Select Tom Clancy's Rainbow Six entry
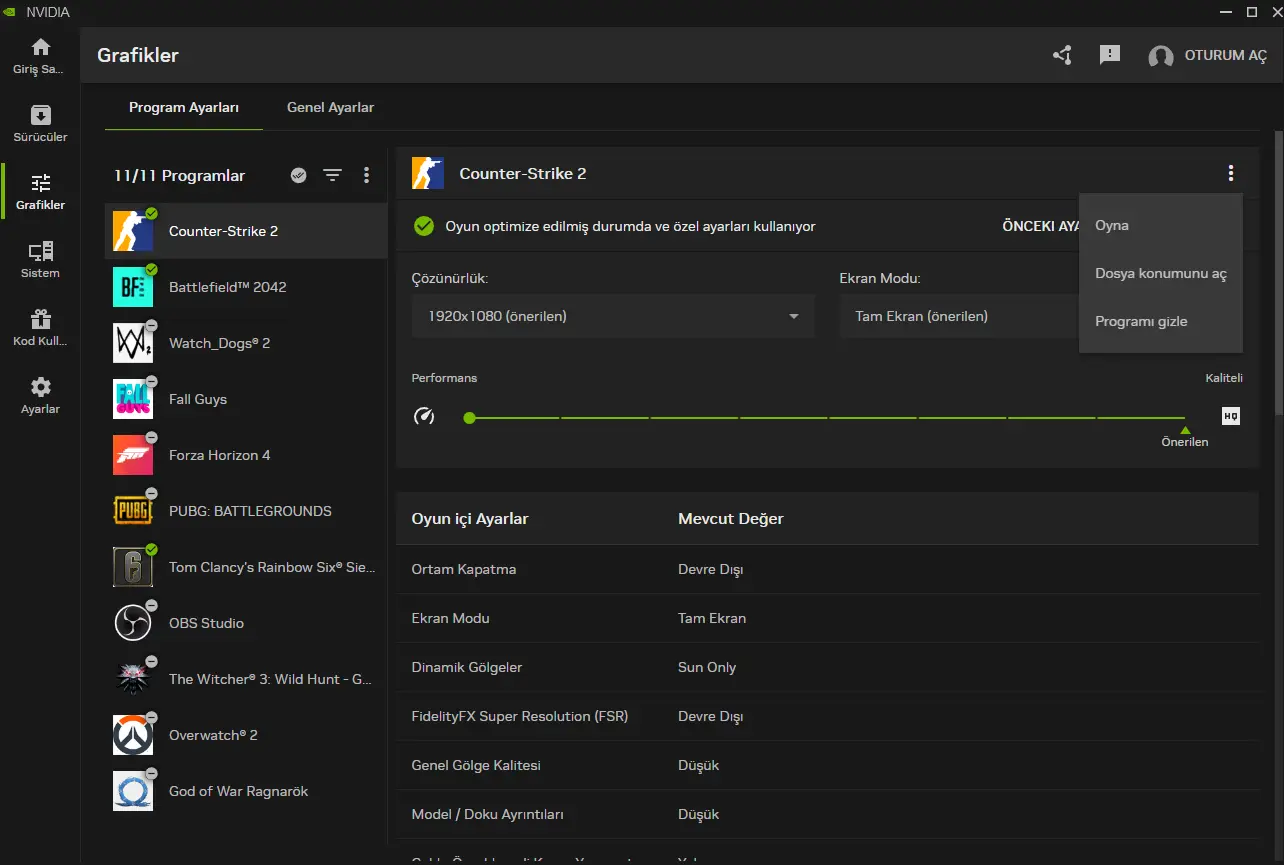 [x=246, y=567]
